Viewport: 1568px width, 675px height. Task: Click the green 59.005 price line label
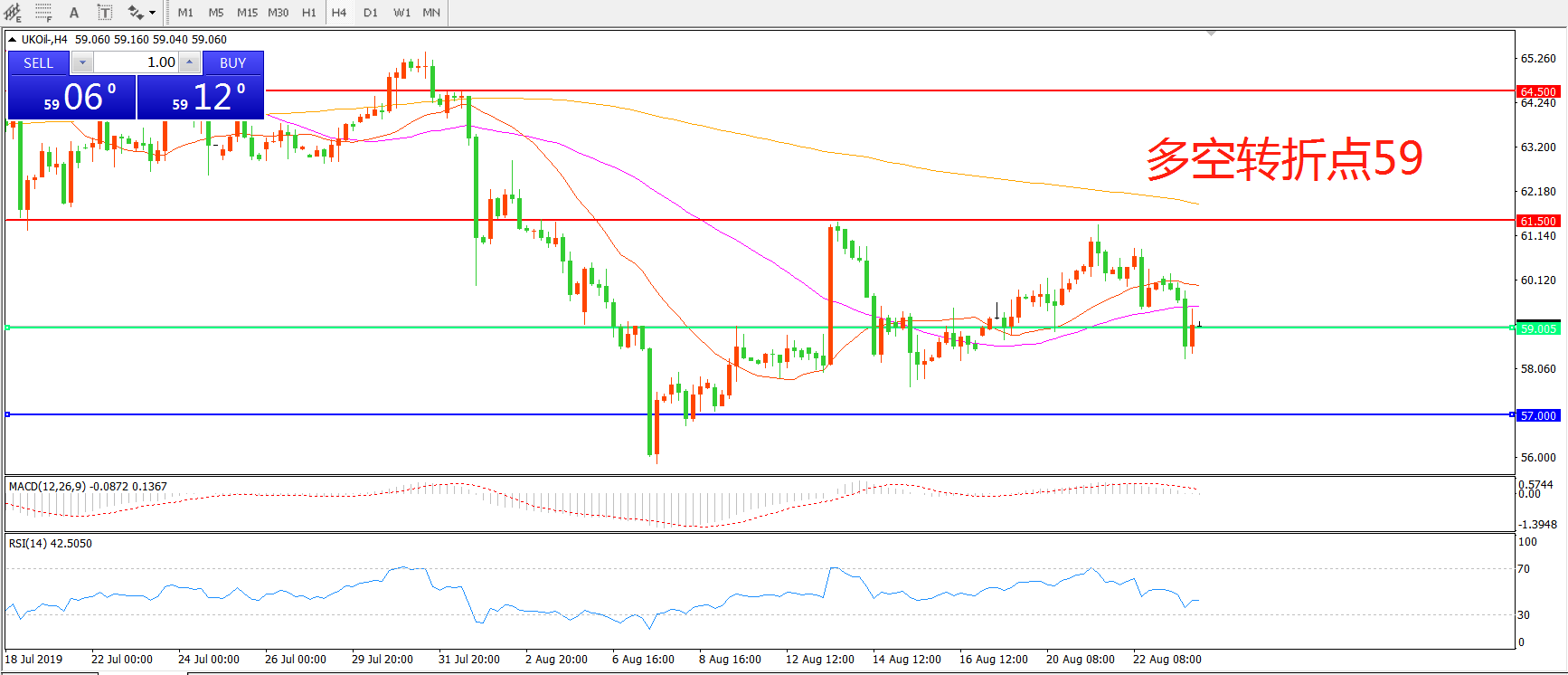tap(1538, 328)
